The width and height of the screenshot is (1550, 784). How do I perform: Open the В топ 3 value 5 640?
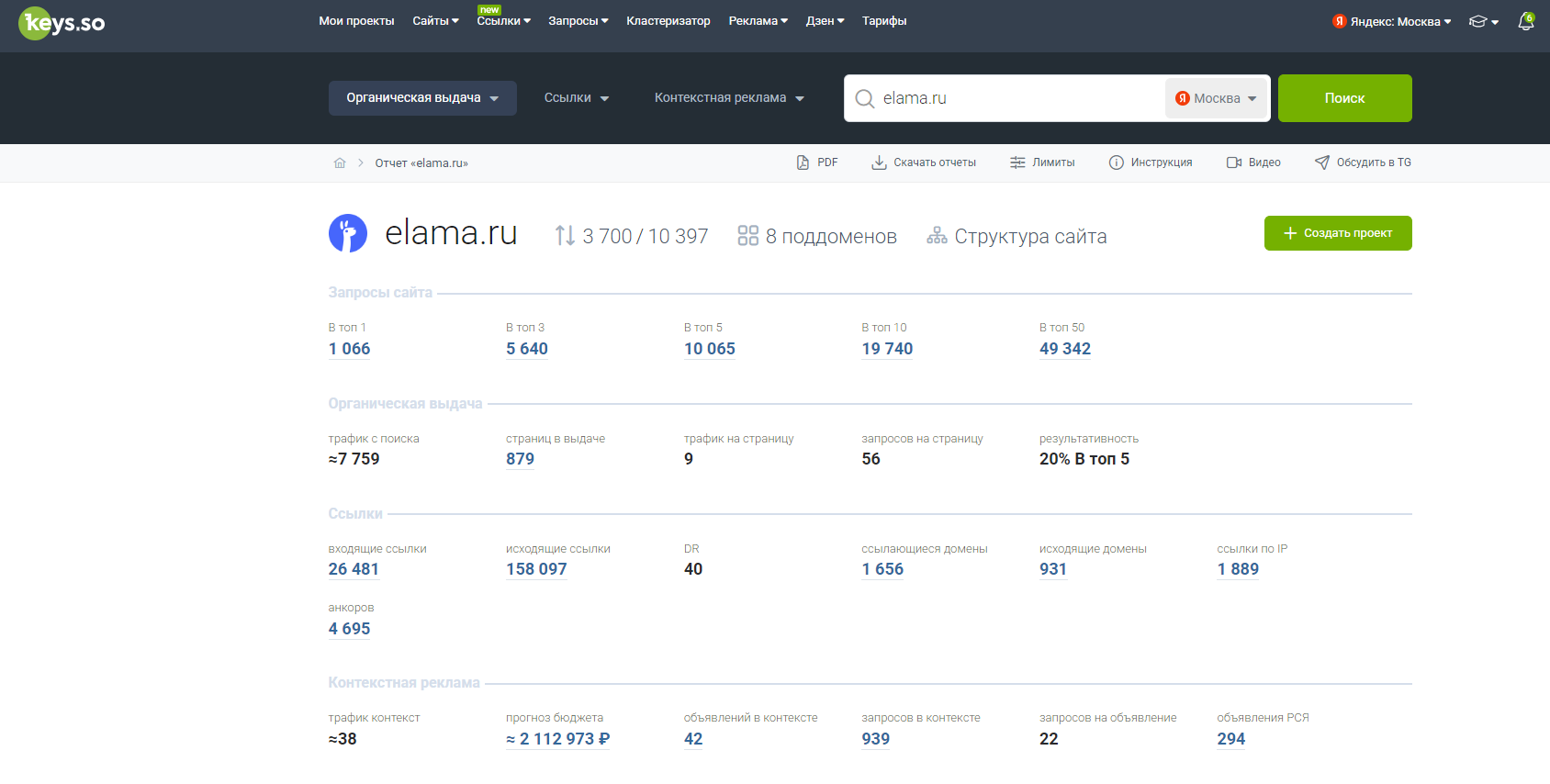pyautogui.click(x=527, y=349)
